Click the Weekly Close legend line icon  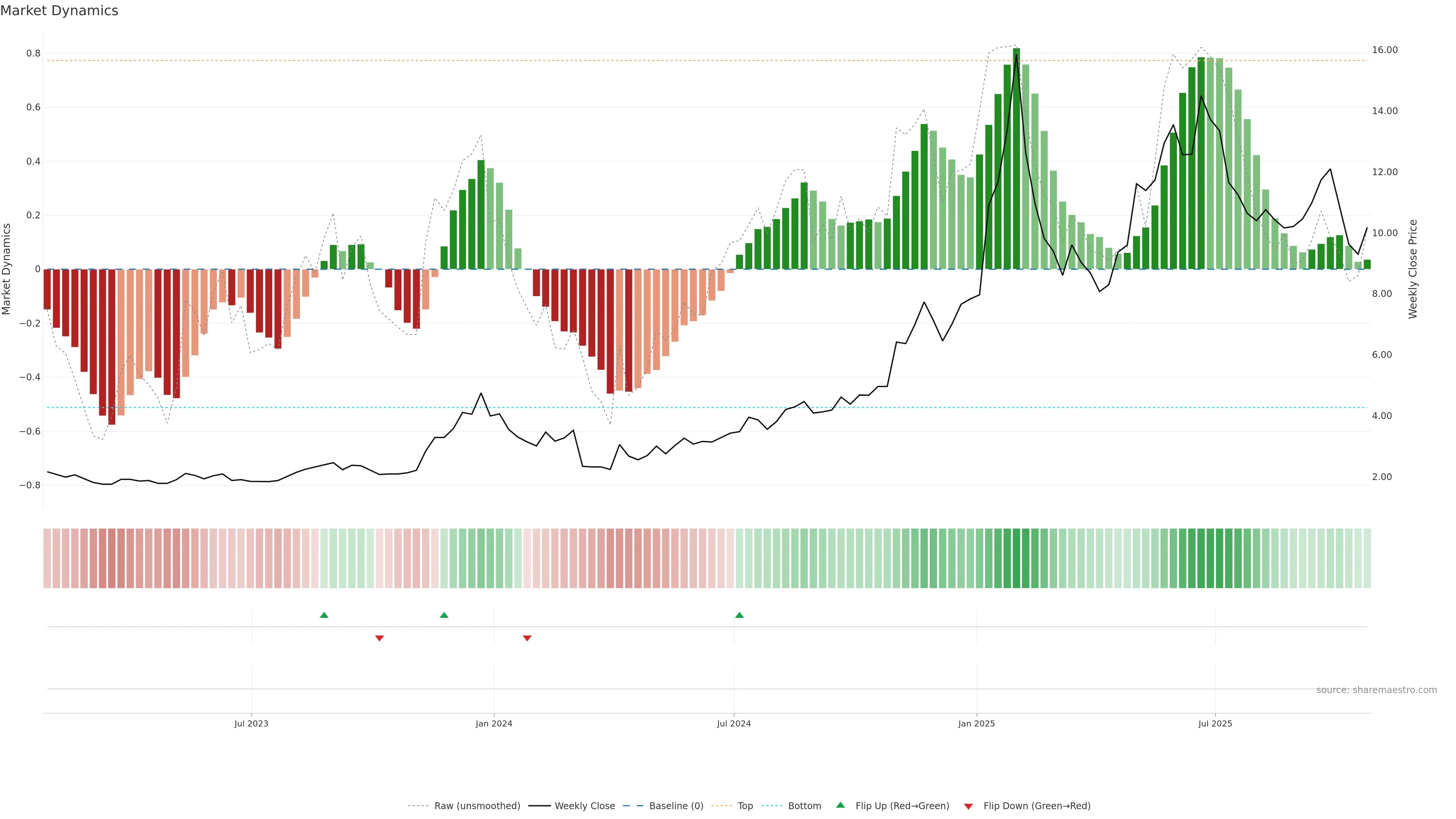click(539, 806)
